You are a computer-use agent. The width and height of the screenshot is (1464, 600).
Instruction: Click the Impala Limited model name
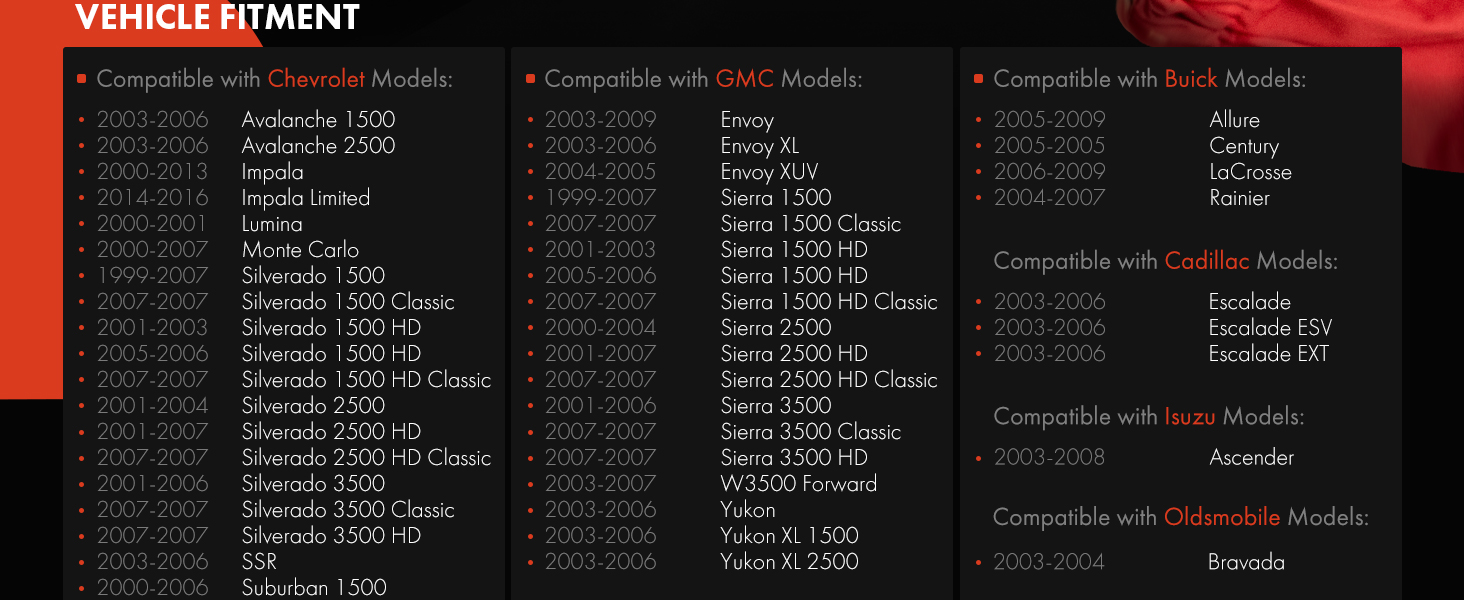point(306,198)
